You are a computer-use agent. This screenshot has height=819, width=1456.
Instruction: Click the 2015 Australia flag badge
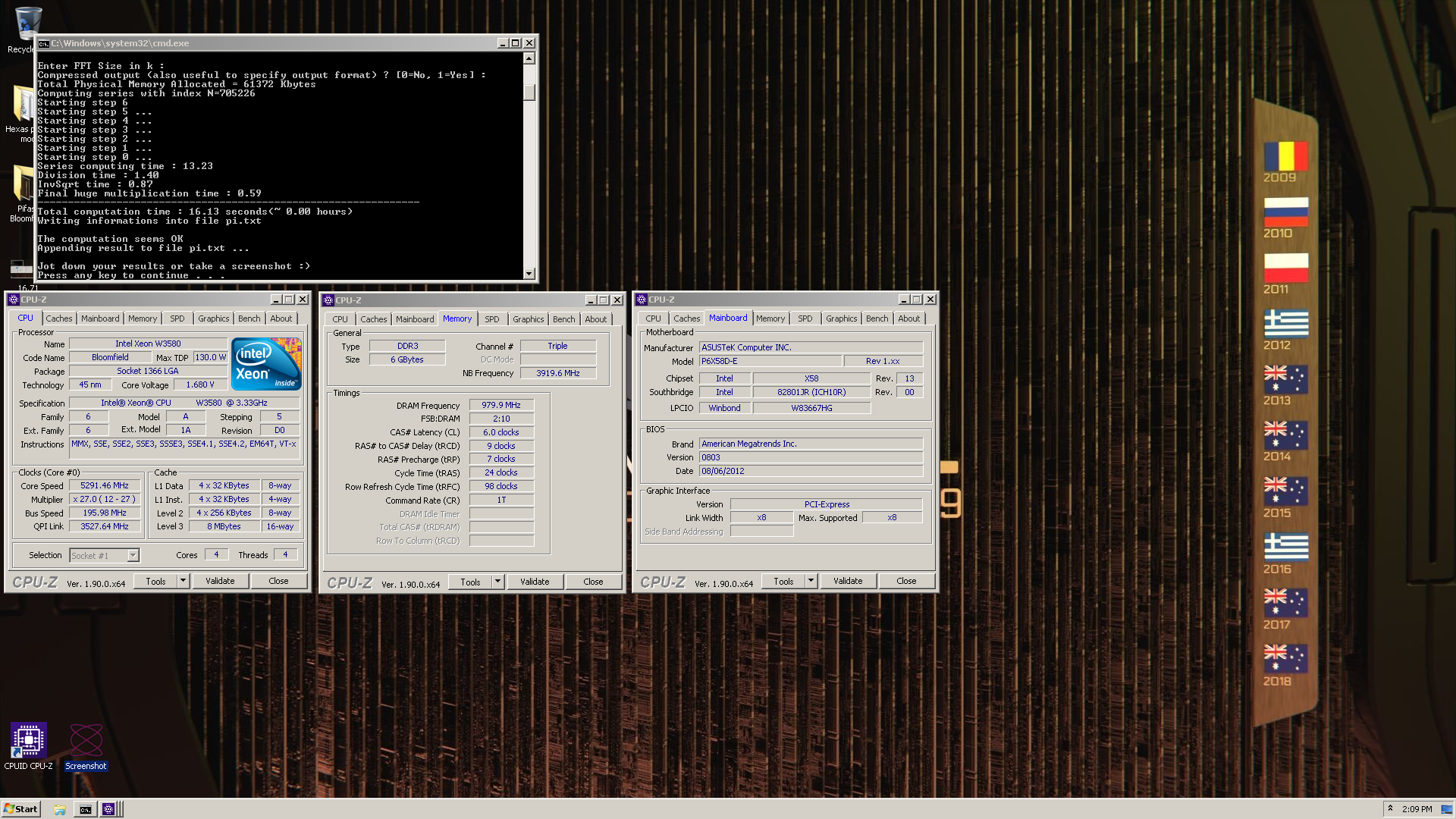click(1285, 492)
